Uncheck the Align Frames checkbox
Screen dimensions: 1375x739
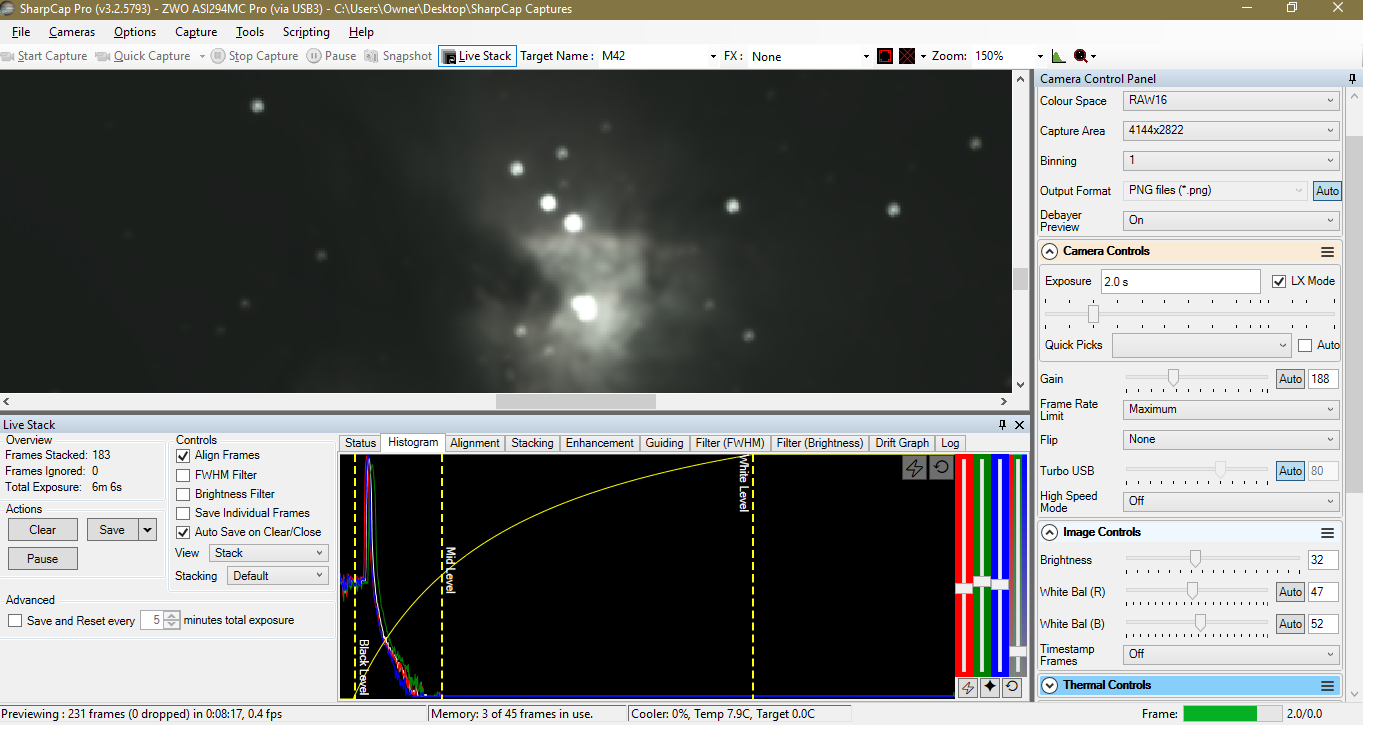183,456
